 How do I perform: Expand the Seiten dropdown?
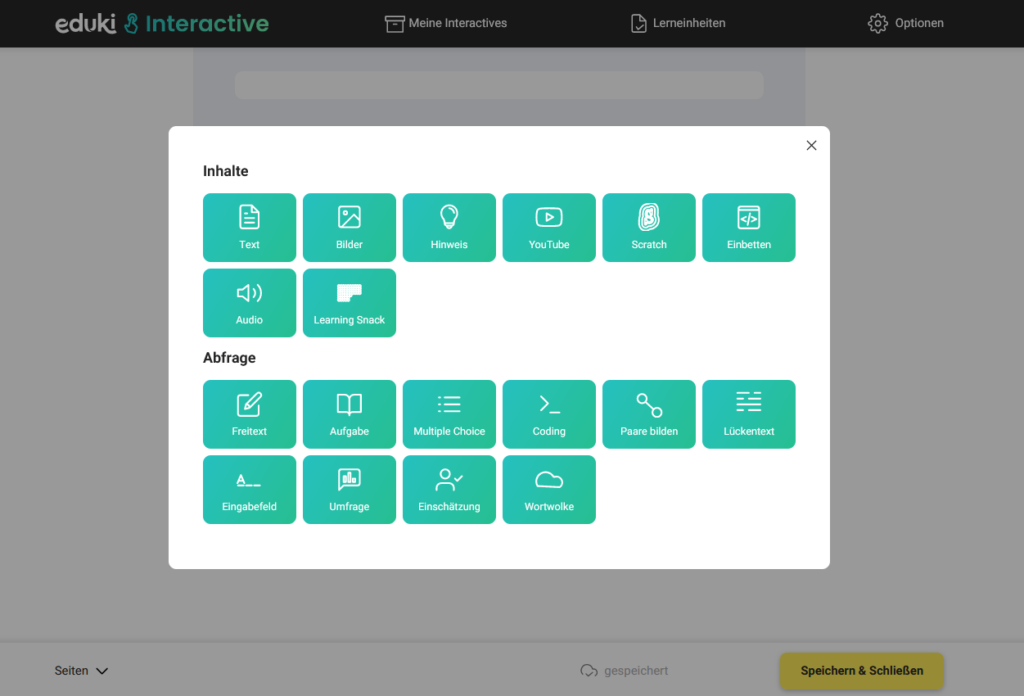coord(81,671)
